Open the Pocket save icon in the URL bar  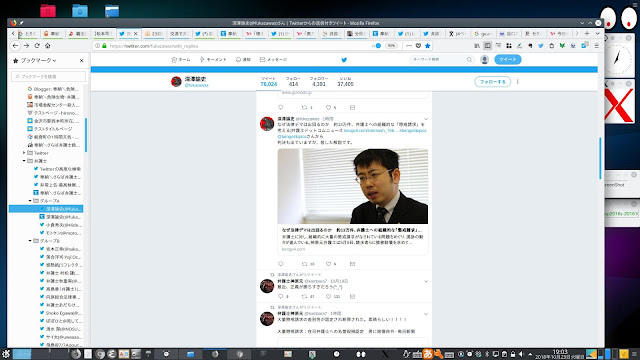pyautogui.click(x=418, y=46)
